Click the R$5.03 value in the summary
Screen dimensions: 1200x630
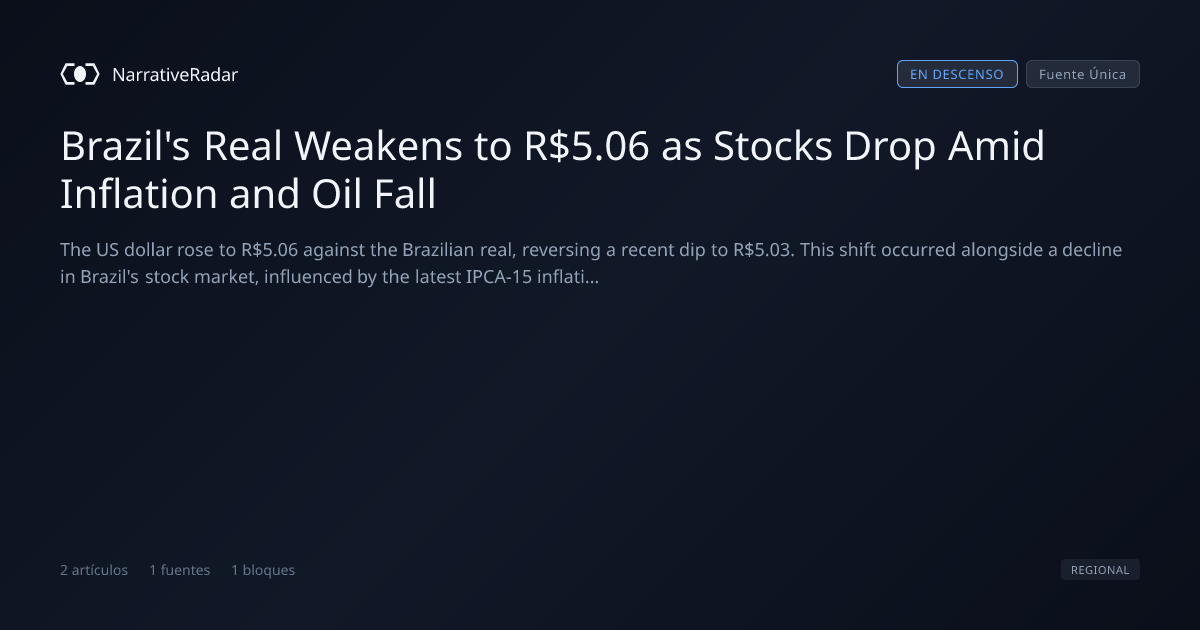tap(762, 250)
